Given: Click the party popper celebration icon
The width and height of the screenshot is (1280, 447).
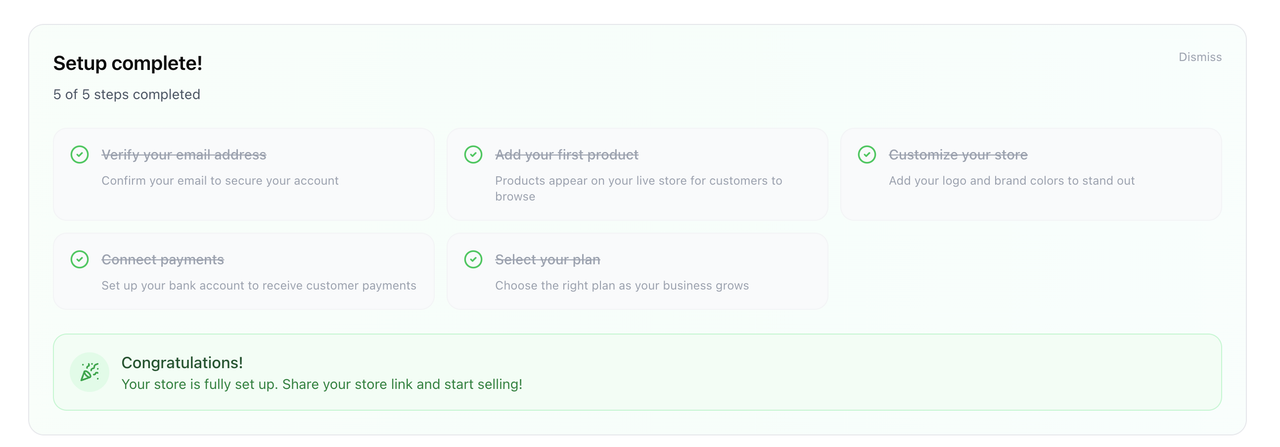Looking at the screenshot, I should coord(90,372).
